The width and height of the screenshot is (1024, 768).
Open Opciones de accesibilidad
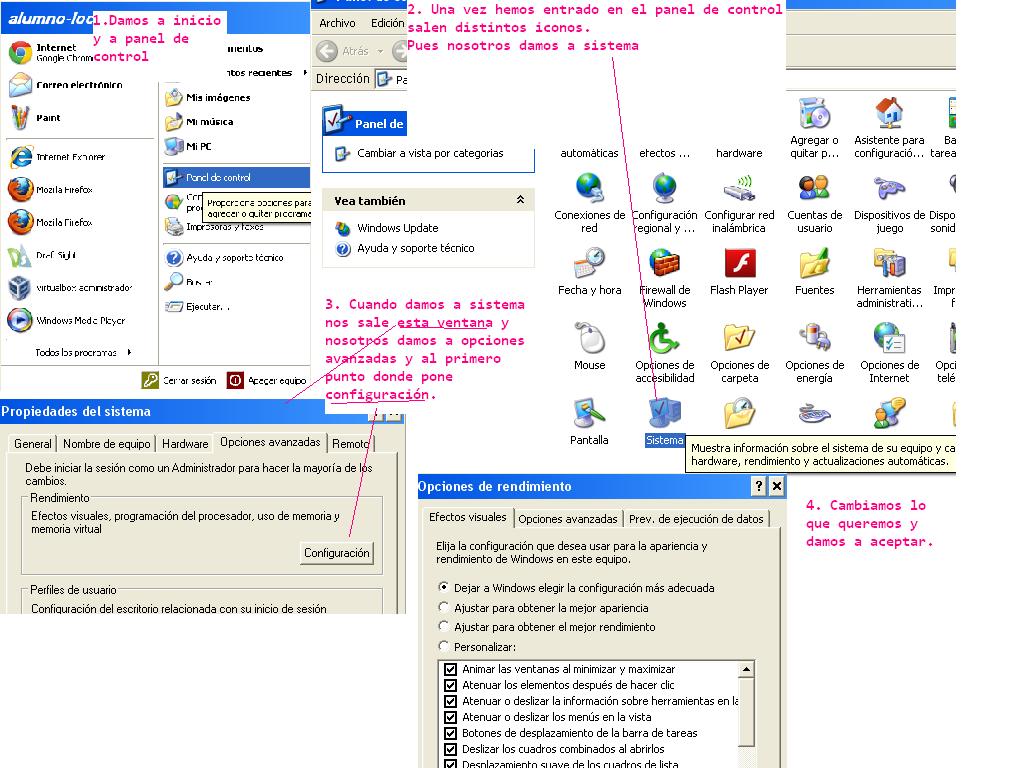(664, 353)
